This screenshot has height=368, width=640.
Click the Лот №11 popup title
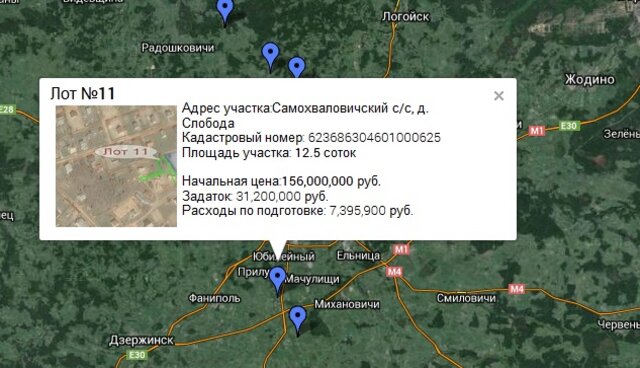tap(83, 93)
